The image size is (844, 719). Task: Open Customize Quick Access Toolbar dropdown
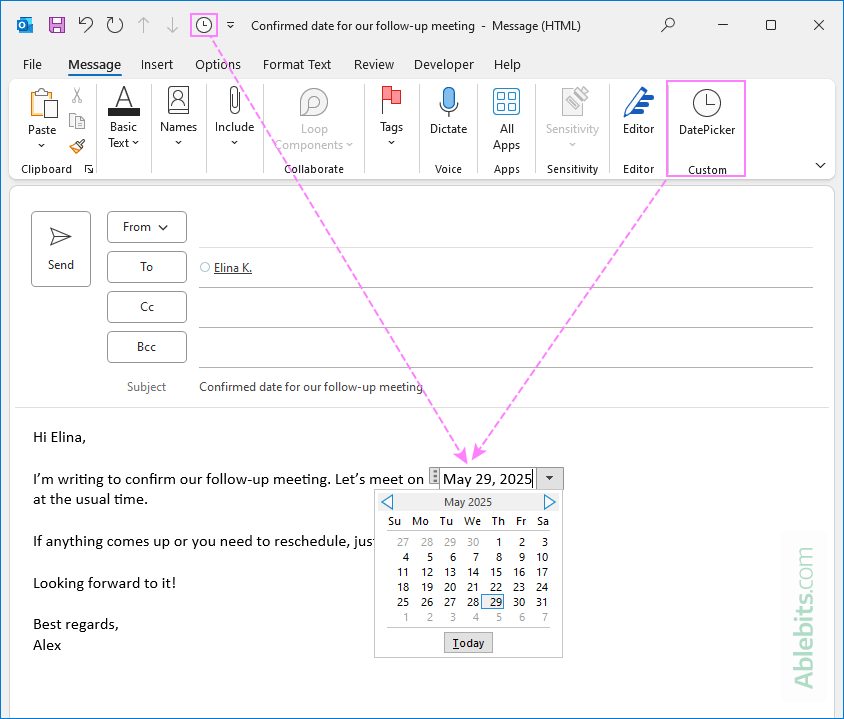click(230, 25)
